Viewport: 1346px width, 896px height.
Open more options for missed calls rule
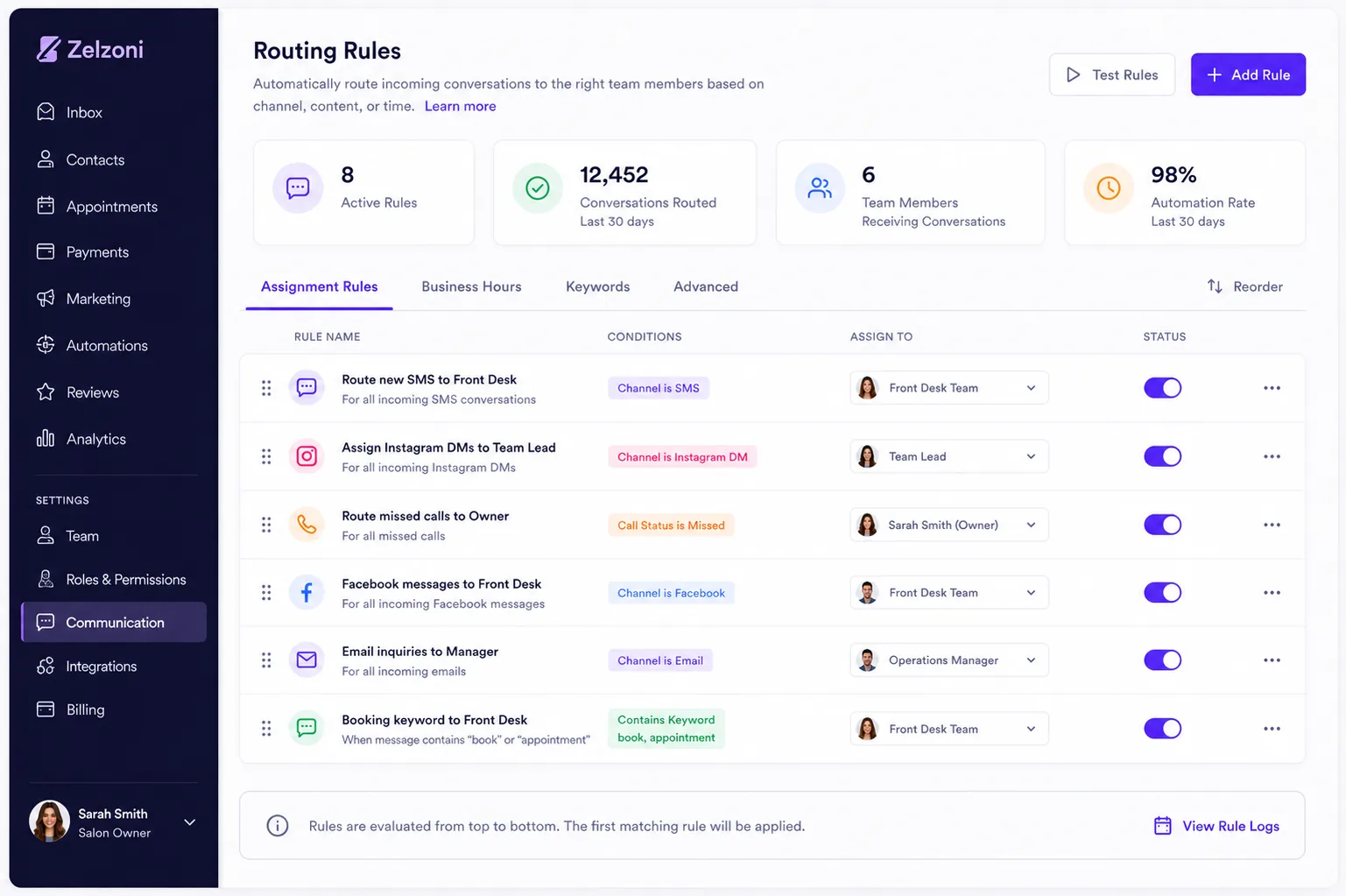pos(1272,525)
